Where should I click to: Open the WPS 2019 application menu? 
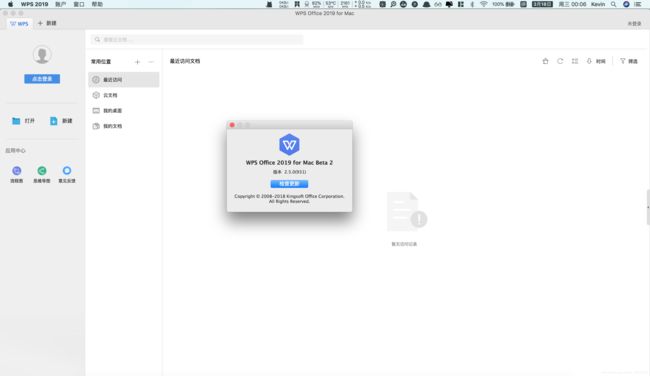(x=34, y=4)
